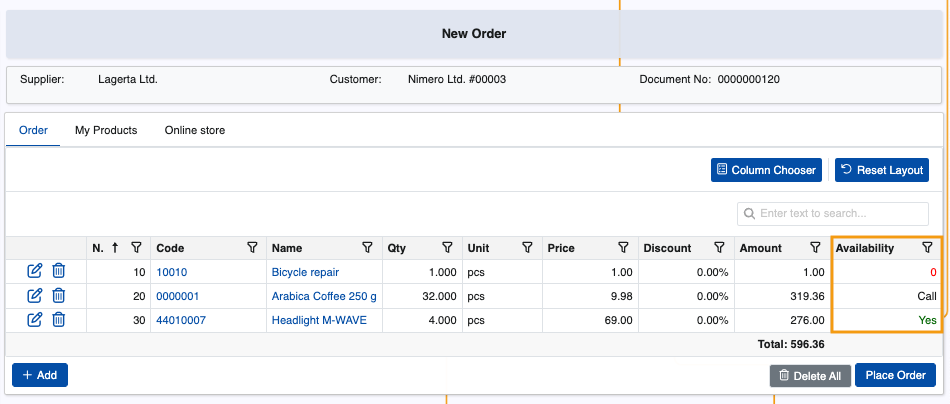
Task: Click the Total: 596.36 summary
Action: [791, 345]
